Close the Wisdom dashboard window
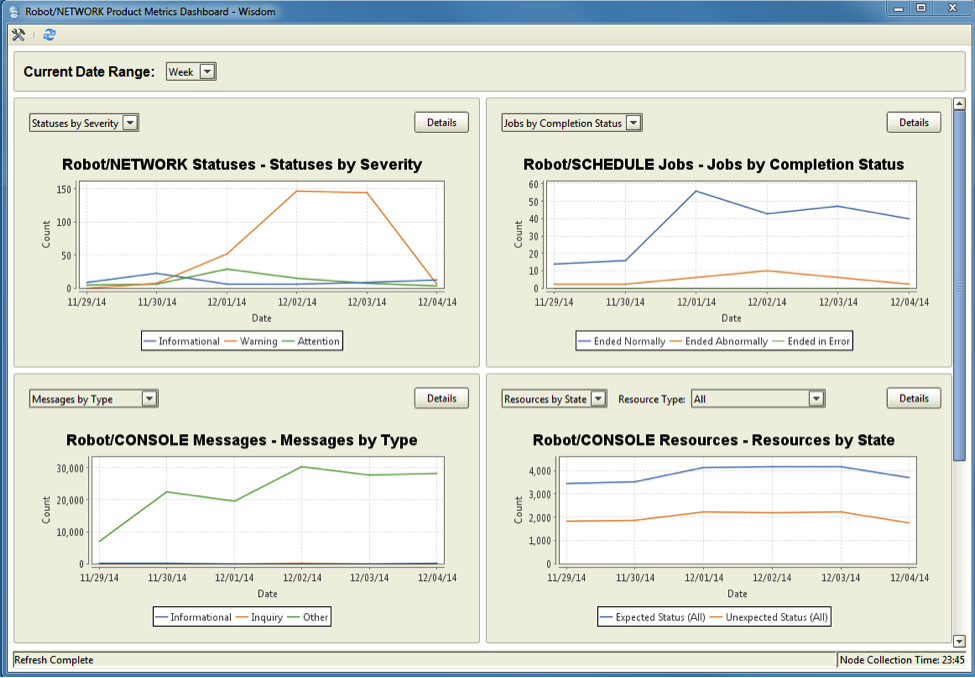This screenshot has width=975, height=678. (951, 8)
